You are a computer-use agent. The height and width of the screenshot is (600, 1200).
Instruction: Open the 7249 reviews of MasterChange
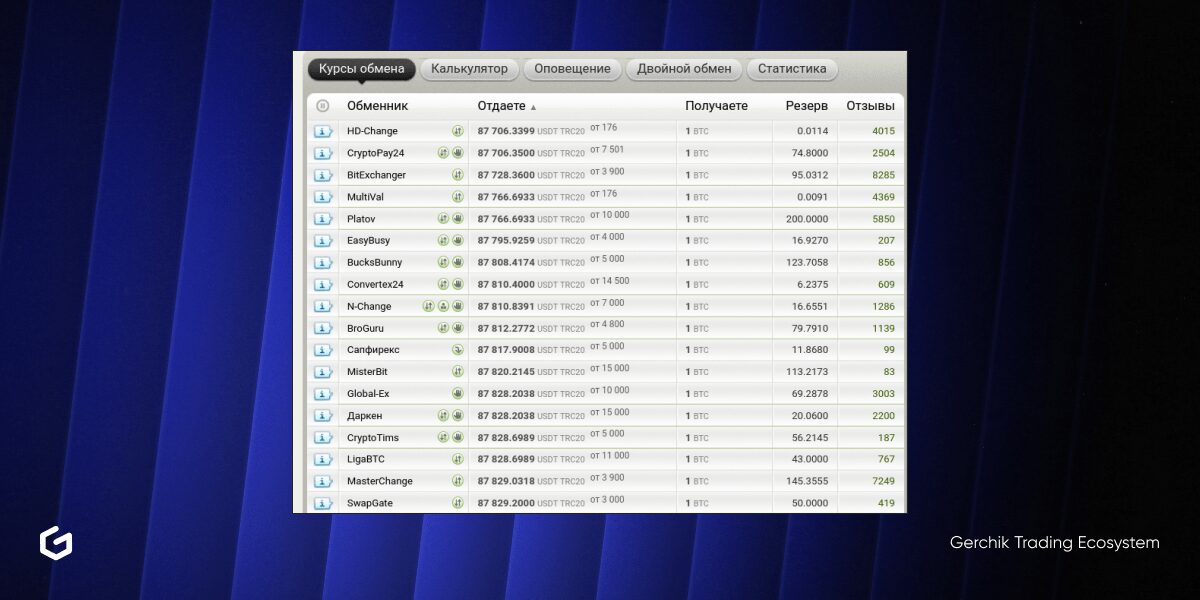(883, 482)
